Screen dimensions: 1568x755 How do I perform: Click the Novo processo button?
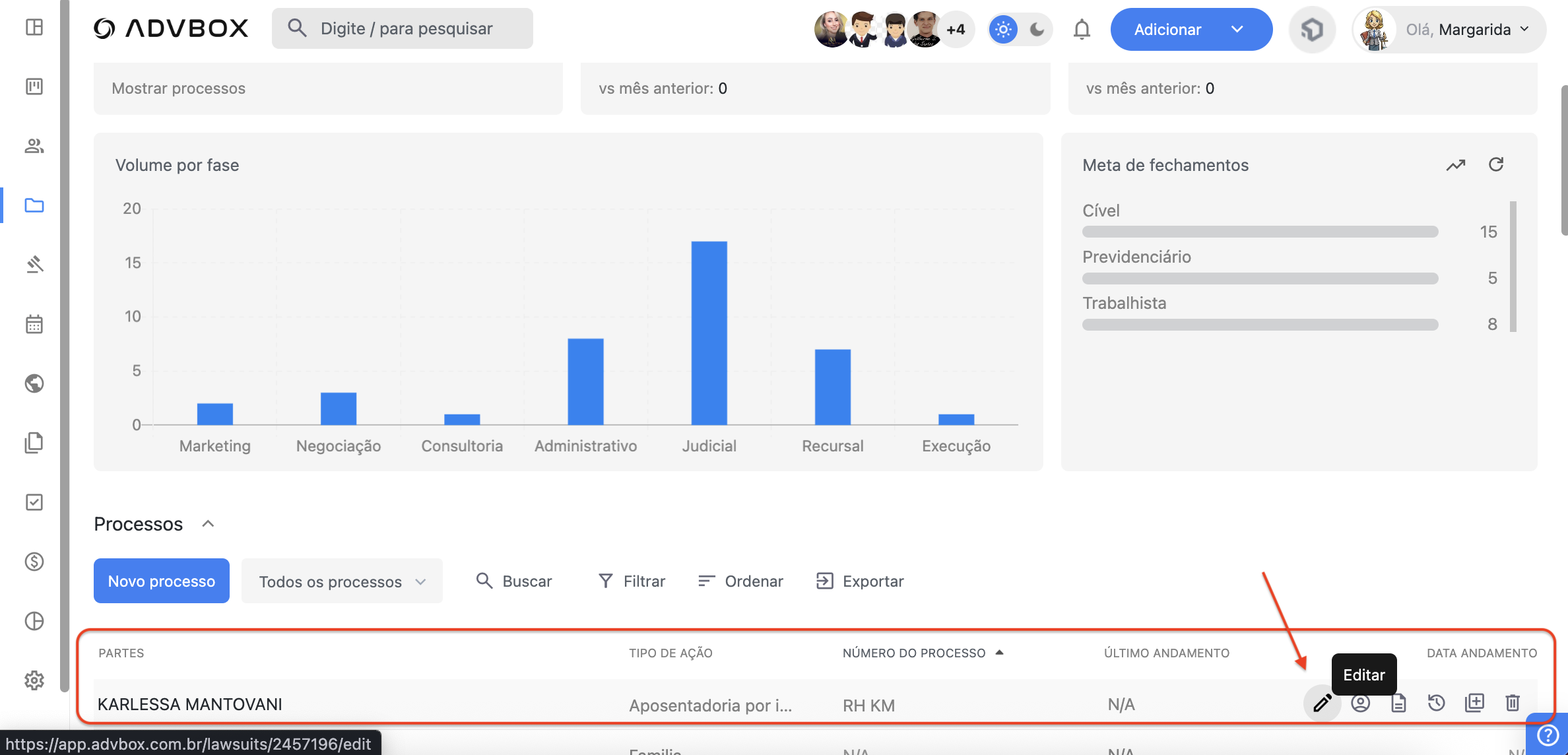pos(162,581)
